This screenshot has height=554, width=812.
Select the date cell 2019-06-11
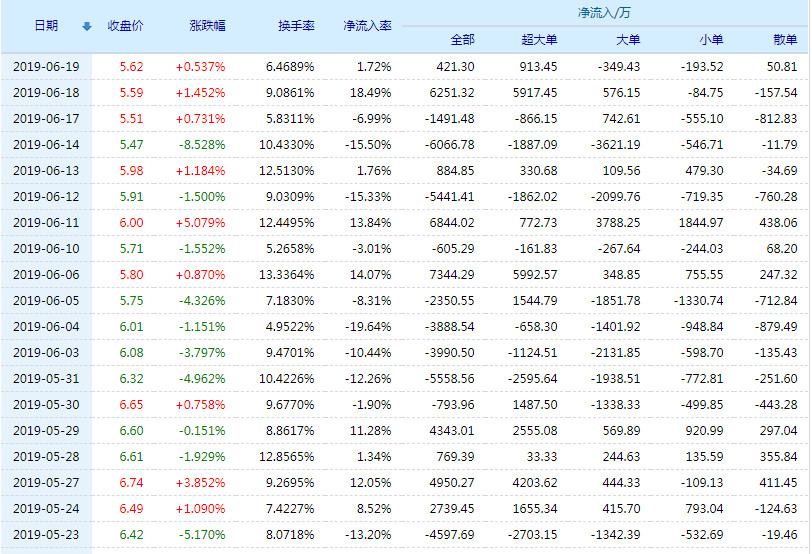(x=46, y=223)
